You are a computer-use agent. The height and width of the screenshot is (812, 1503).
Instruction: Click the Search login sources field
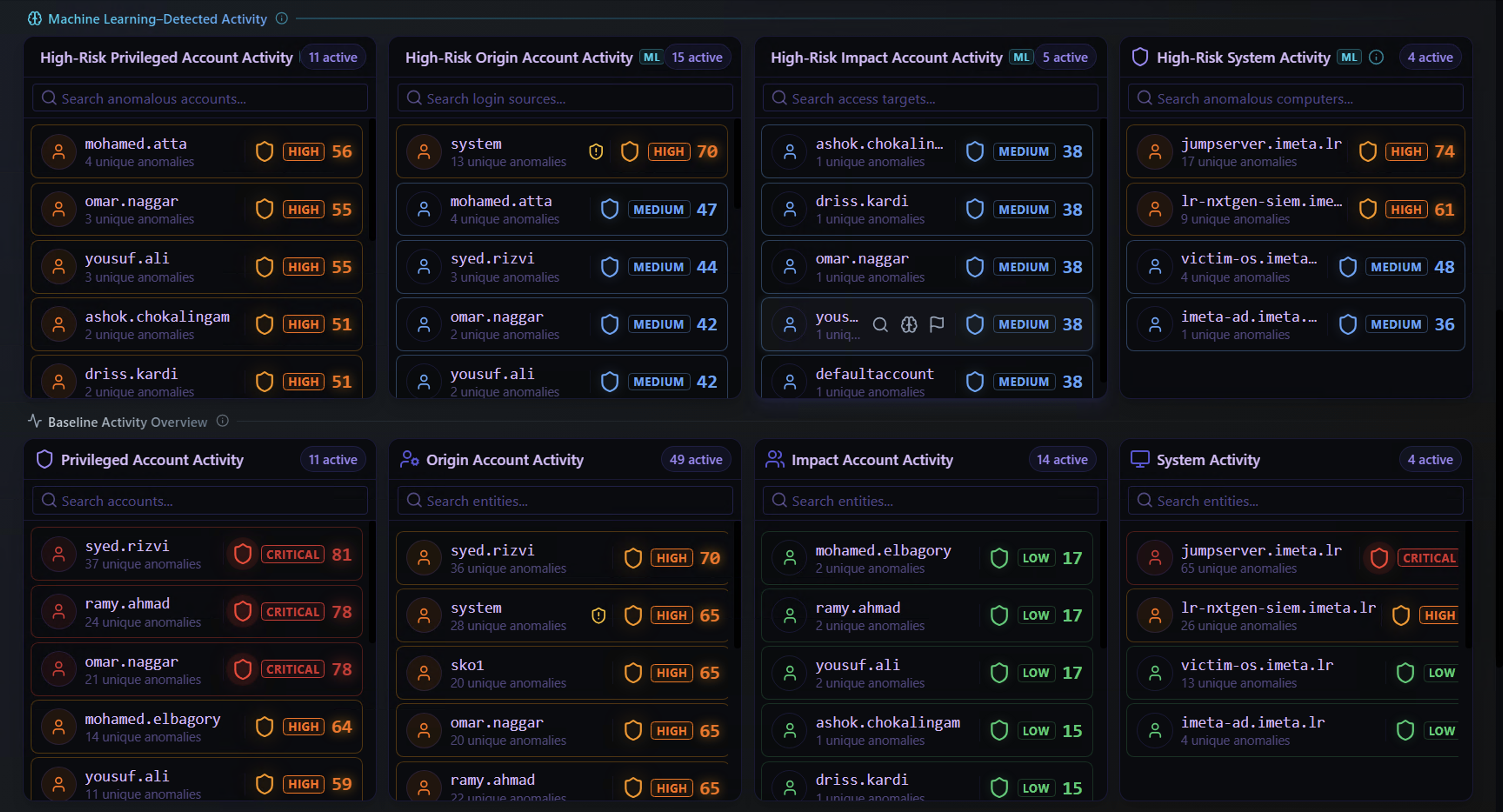click(565, 98)
